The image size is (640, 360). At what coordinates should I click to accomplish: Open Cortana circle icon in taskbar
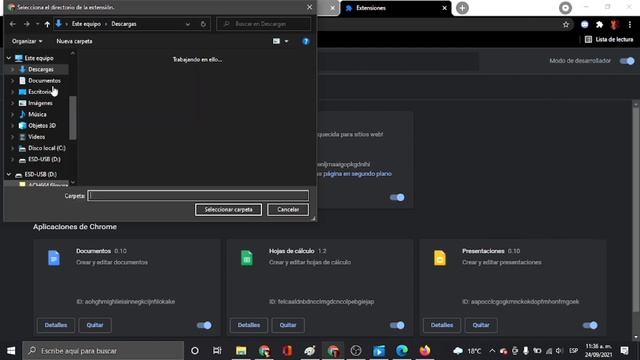point(195,351)
